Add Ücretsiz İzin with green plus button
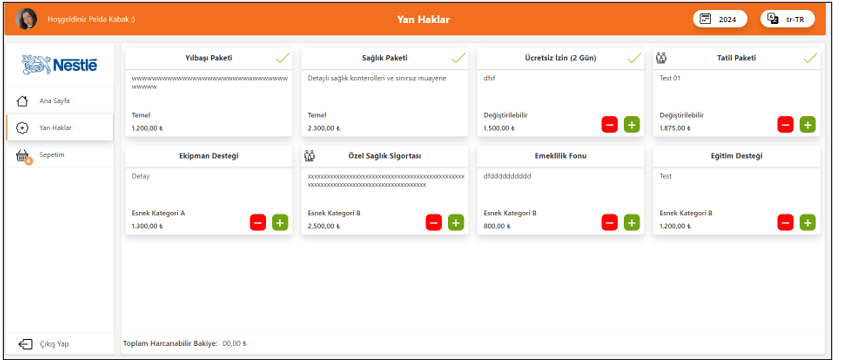The width and height of the screenshot is (842, 363). [x=632, y=125]
